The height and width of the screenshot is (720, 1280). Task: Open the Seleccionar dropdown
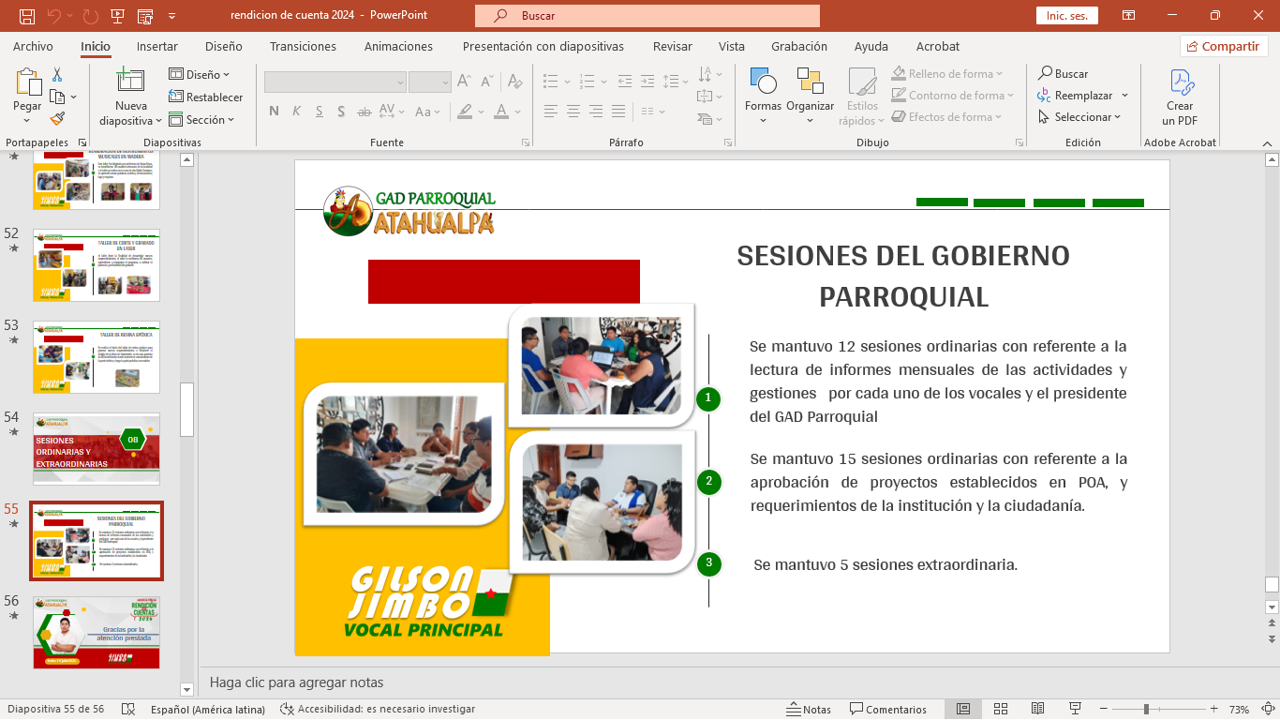1080,117
